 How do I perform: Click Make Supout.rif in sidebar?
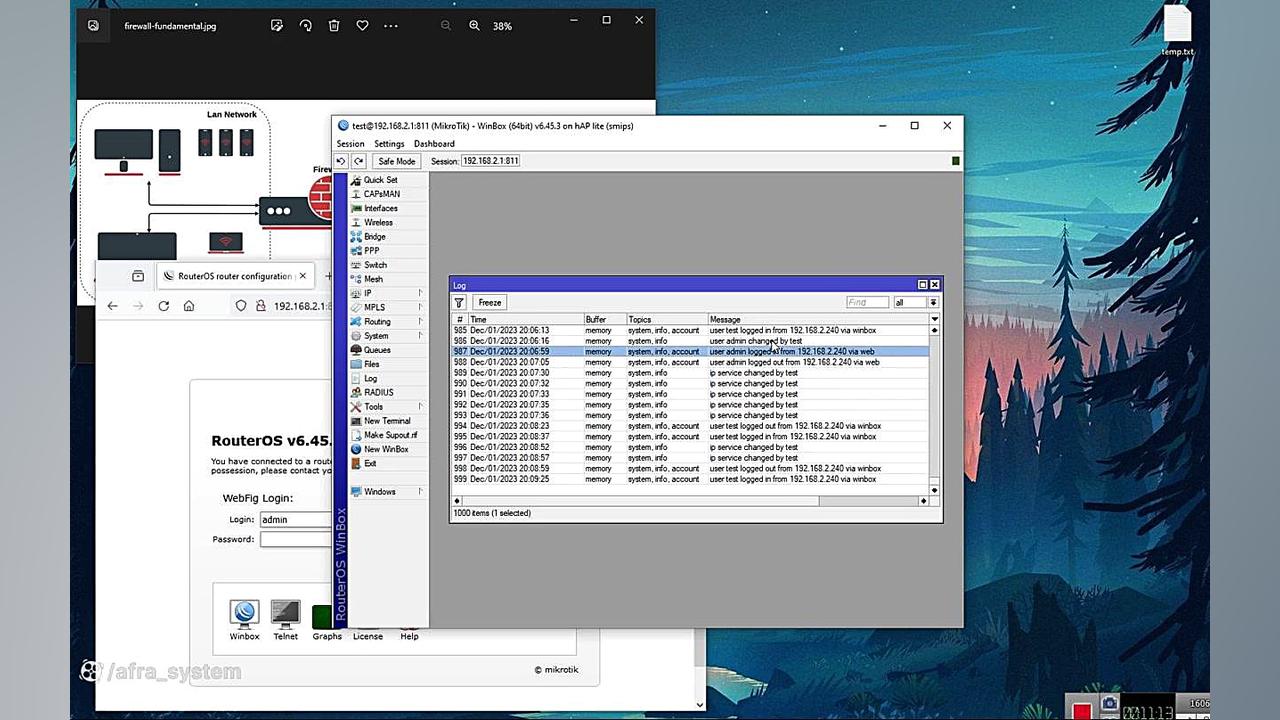[x=390, y=435]
